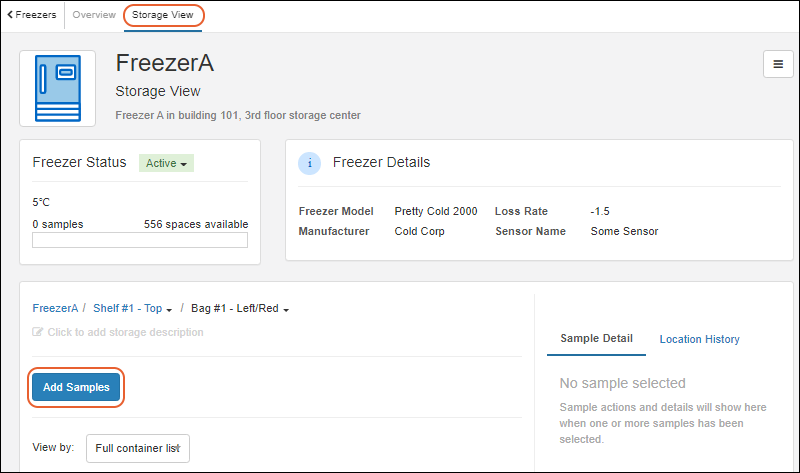
Task: Click to add storage description text
Action: click(125, 332)
